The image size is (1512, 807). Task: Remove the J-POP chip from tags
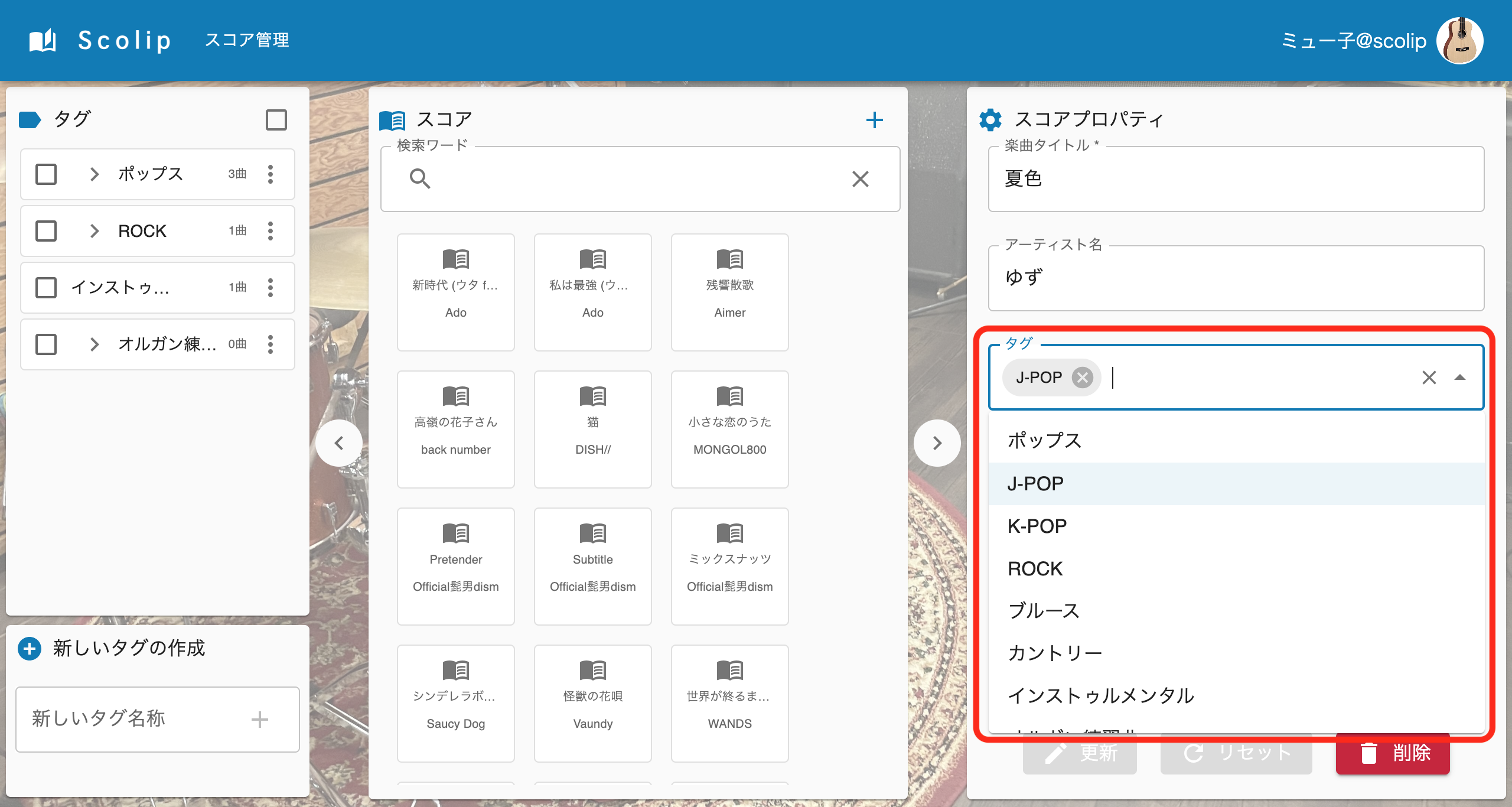coord(1082,377)
